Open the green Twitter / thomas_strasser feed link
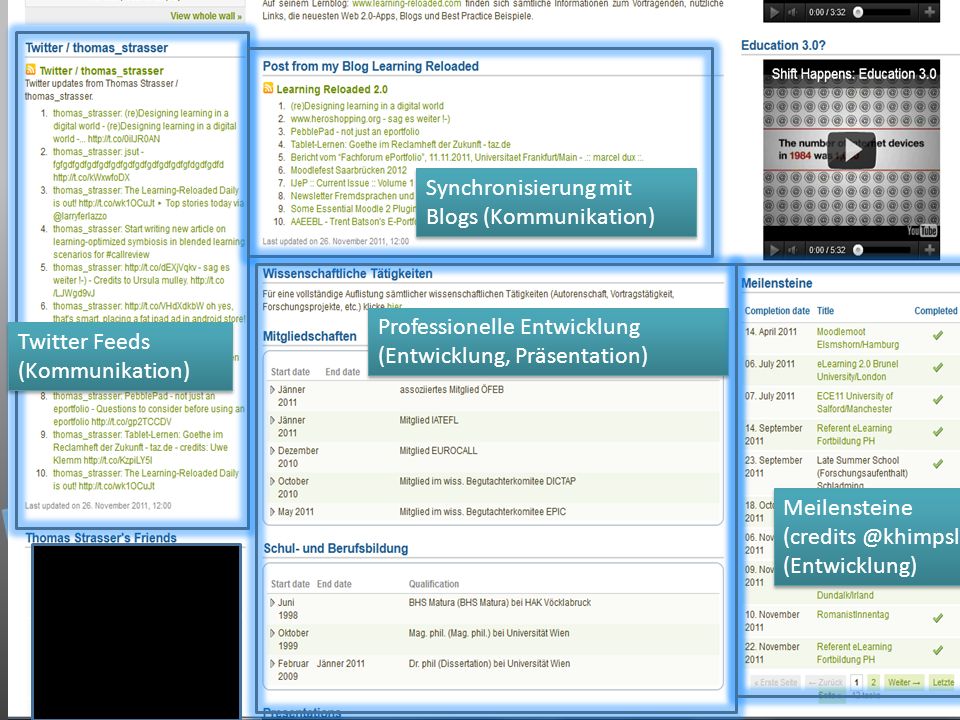This screenshot has height=720, width=960. (101, 70)
